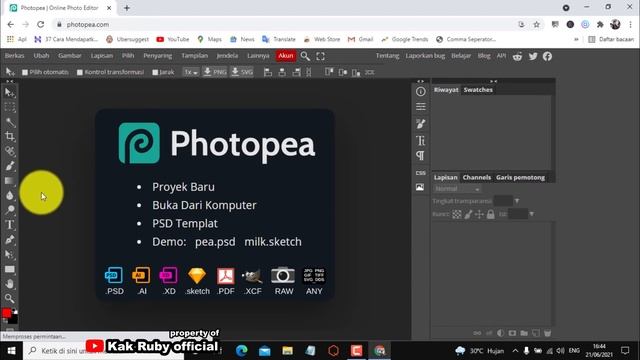640x360 pixels.
Task: Click Proyek Baru link
Action: (x=183, y=187)
